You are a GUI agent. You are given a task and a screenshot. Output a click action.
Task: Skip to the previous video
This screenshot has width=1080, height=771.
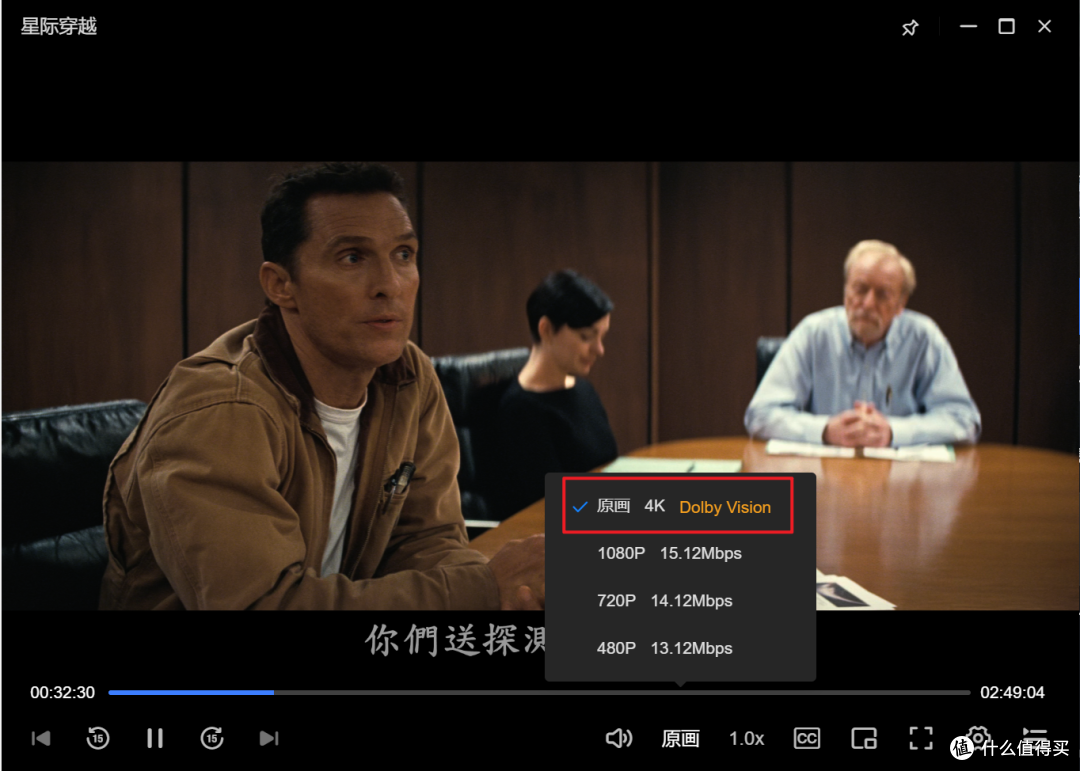coord(41,739)
